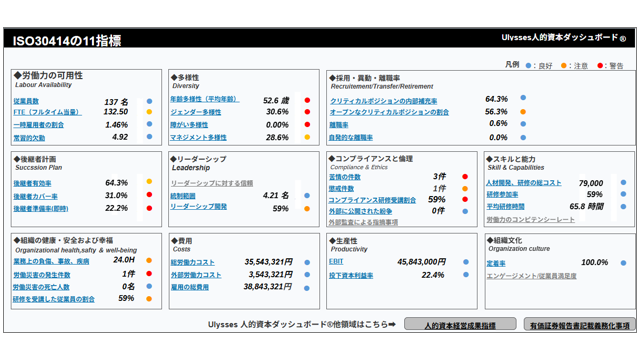Open the 懲戒件数 link
The width and height of the screenshot is (640, 360).
342,189
